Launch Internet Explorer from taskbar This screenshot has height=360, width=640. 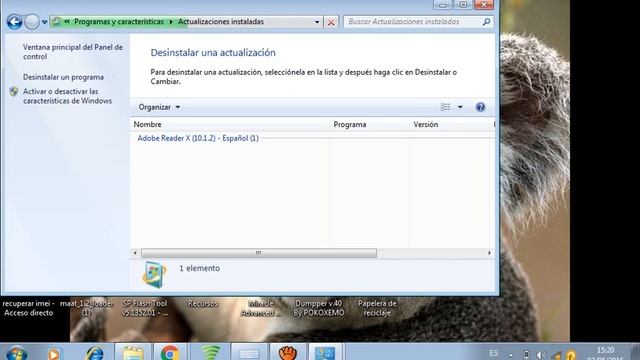point(94,353)
